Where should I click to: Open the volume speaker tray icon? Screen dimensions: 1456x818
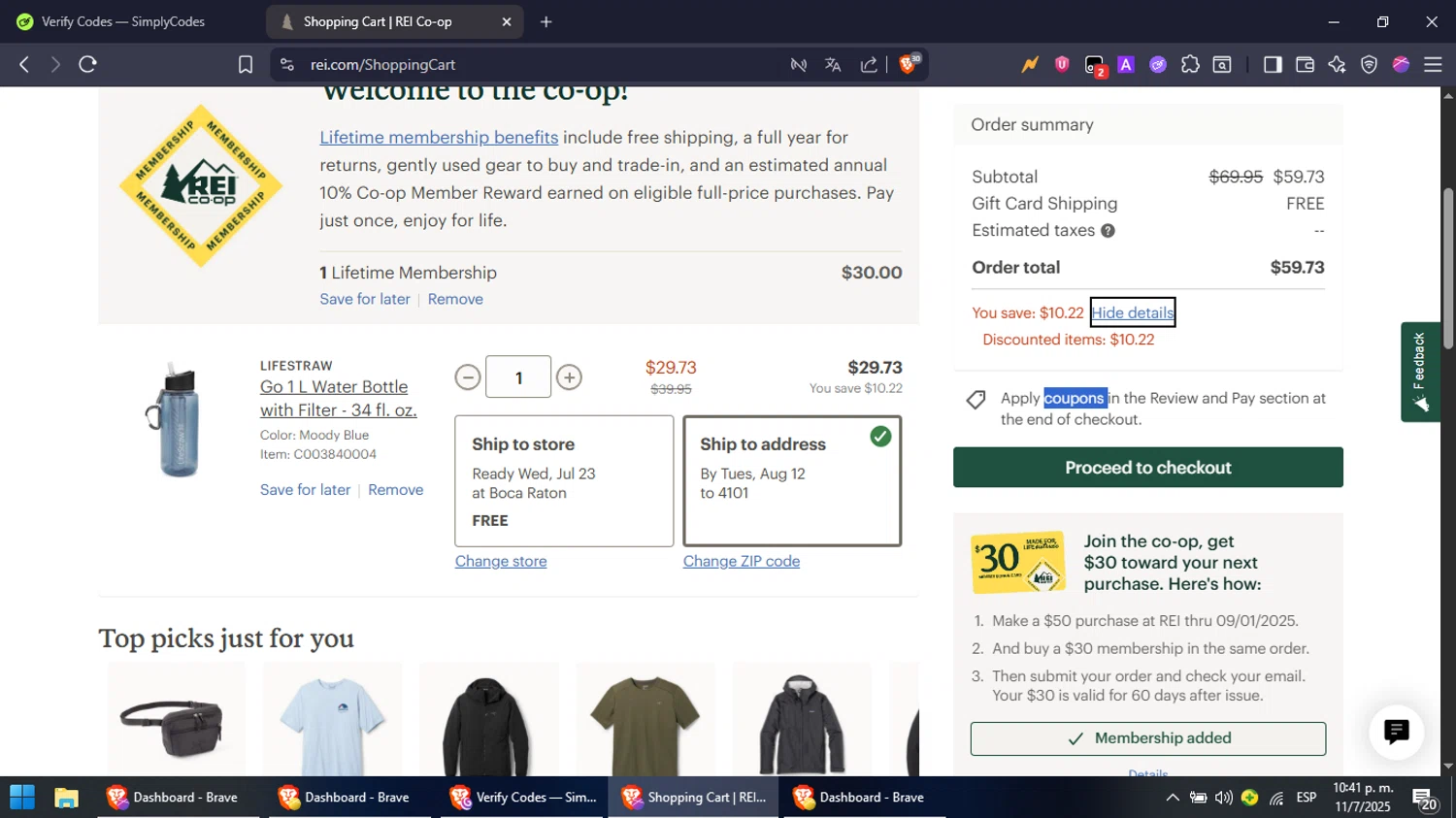coord(1223,798)
